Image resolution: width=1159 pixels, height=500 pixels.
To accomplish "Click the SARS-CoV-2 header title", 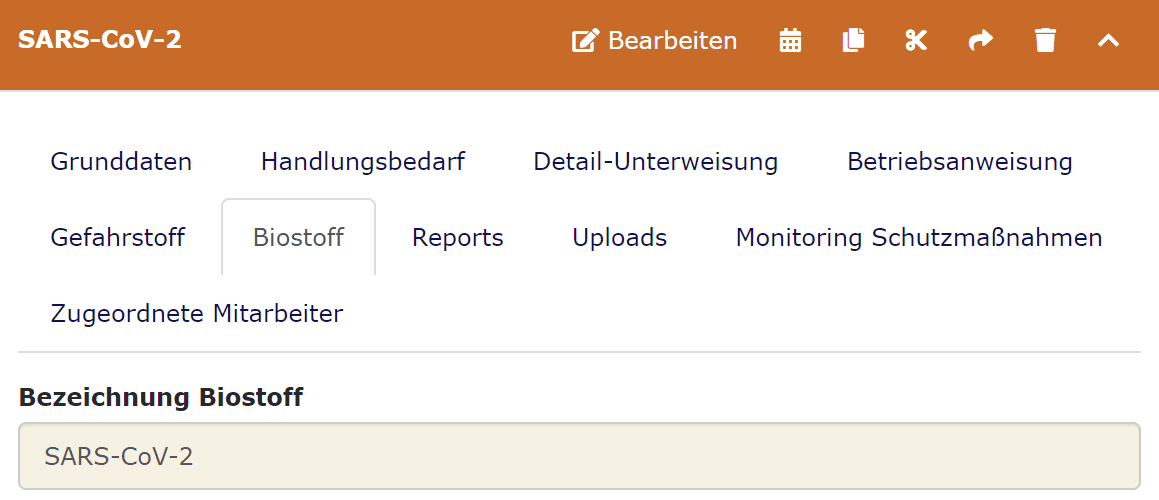I will (100, 40).
